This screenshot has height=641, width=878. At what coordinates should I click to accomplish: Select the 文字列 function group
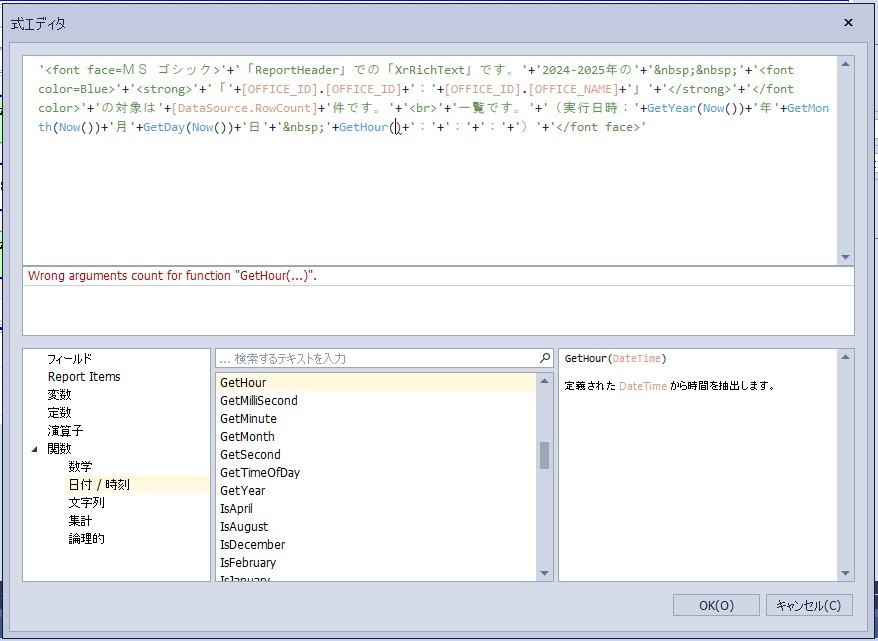(x=86, y=502)
